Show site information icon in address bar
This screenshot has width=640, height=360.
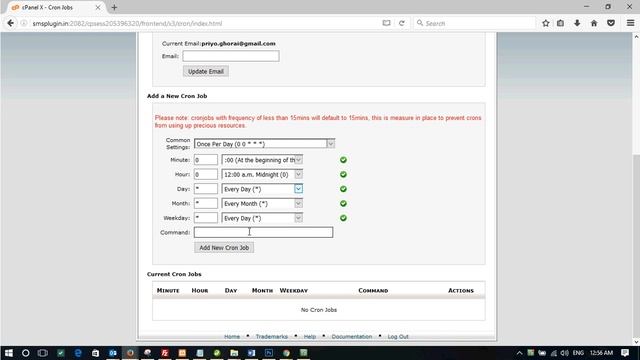24,23
